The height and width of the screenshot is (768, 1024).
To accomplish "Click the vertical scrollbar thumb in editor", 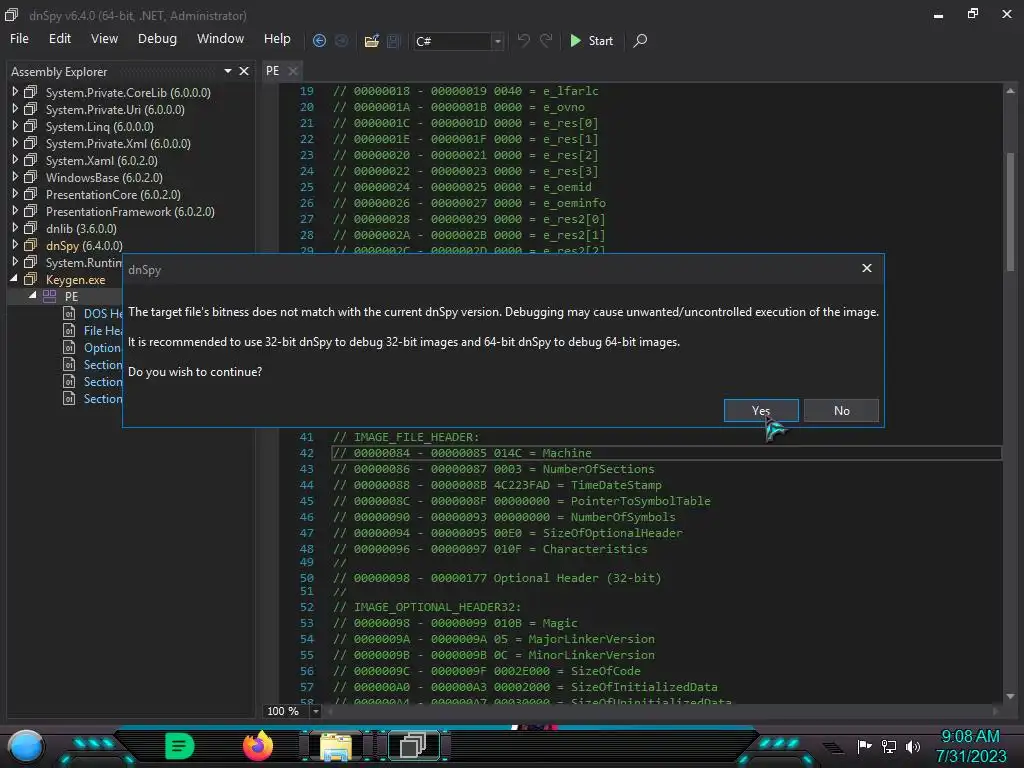I will pyautogui.click(x=1010, y=211).
